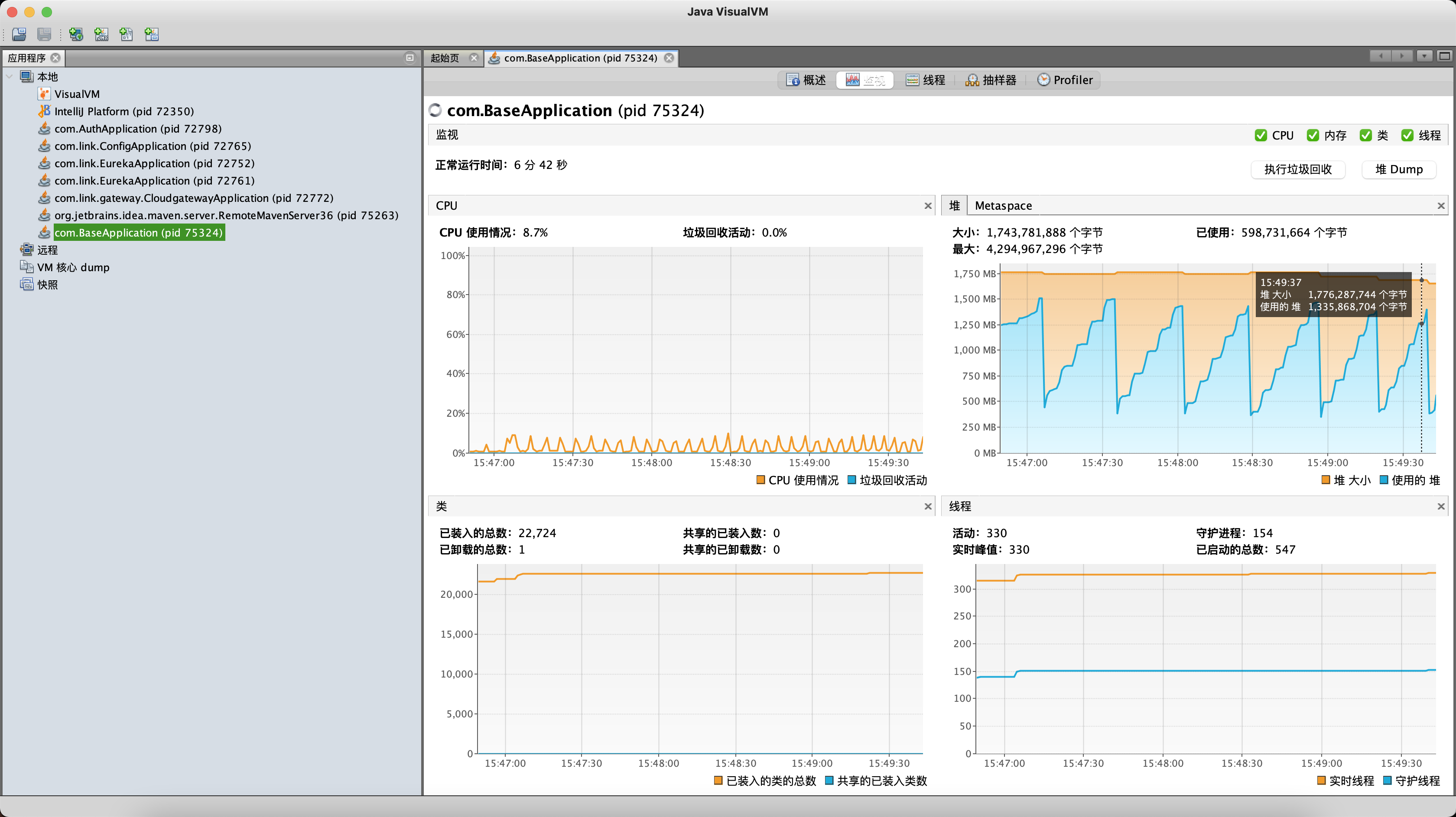Click the 正常运行时间 6 分 42 秒 text

(501, 165)
